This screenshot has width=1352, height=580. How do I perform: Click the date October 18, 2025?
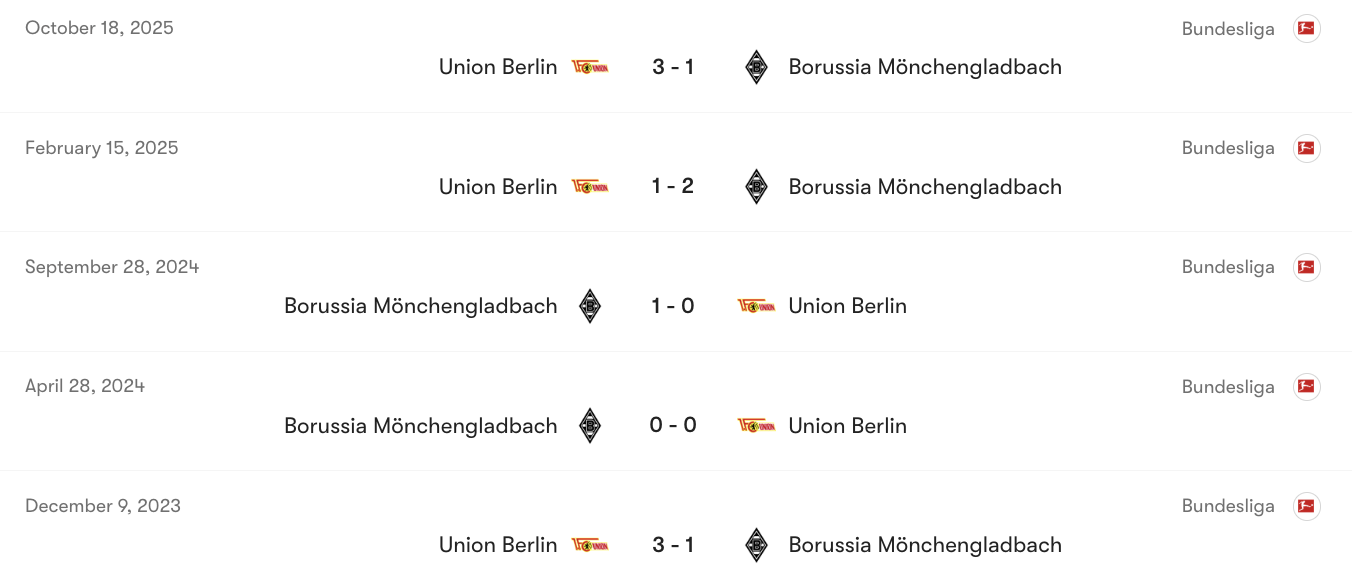point(97,27)
